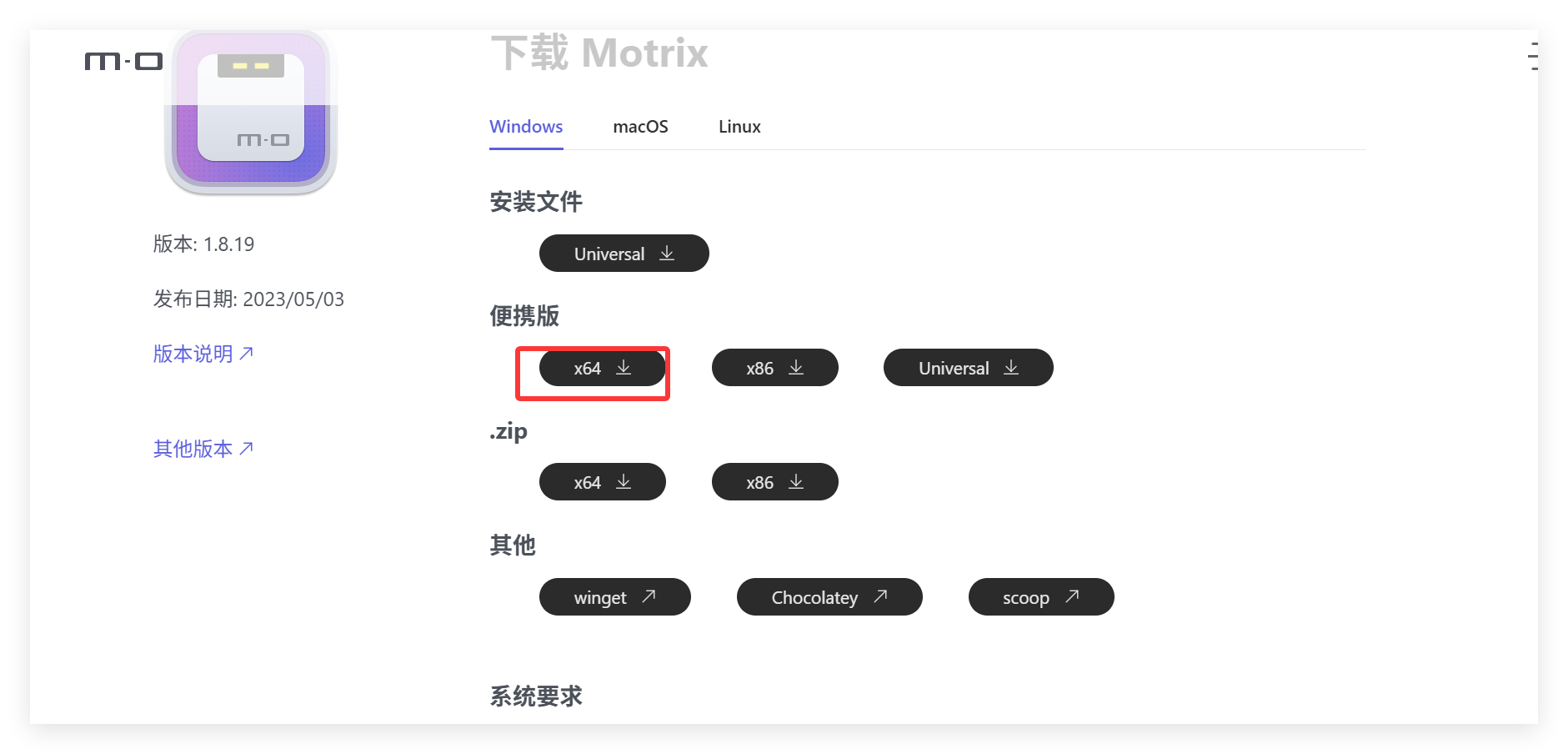The height and width of the screenshot is (754, 1568).
Task: Open the scoop package link
Action: pyautogui.click(x=1041, y=597)
